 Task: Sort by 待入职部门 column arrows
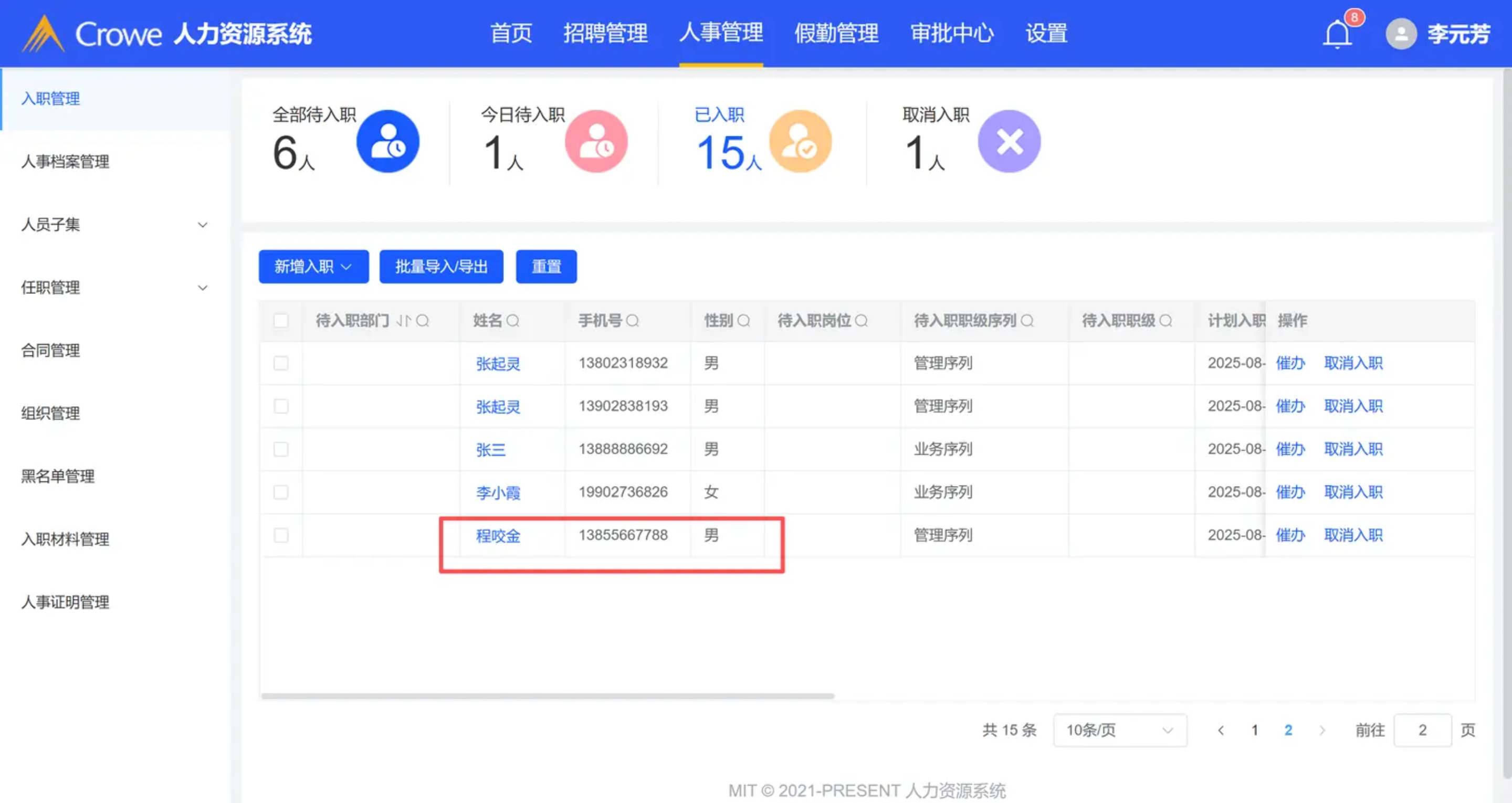[404, 321]
